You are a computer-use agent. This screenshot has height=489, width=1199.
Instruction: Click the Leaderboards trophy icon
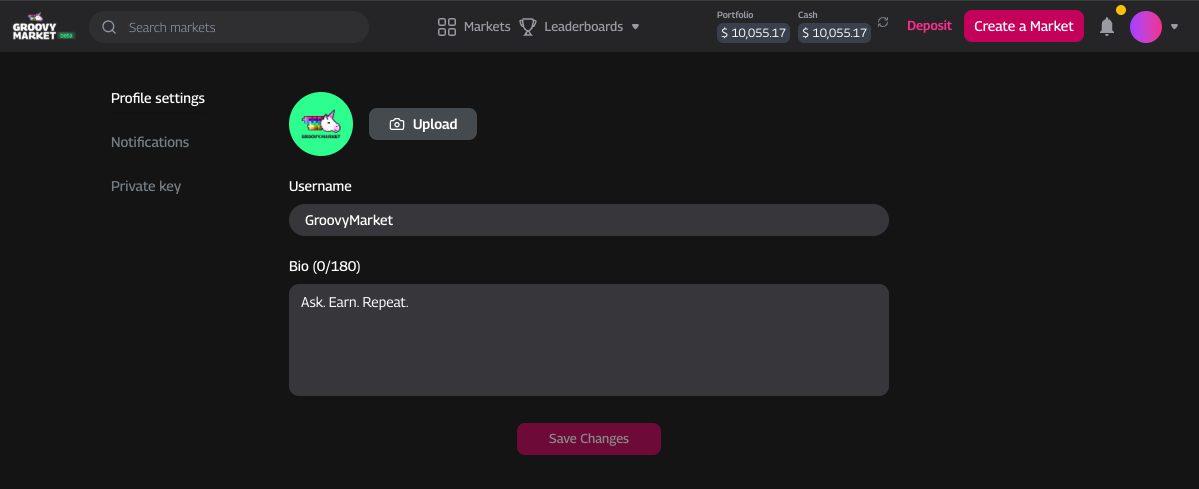coord(528,27)
